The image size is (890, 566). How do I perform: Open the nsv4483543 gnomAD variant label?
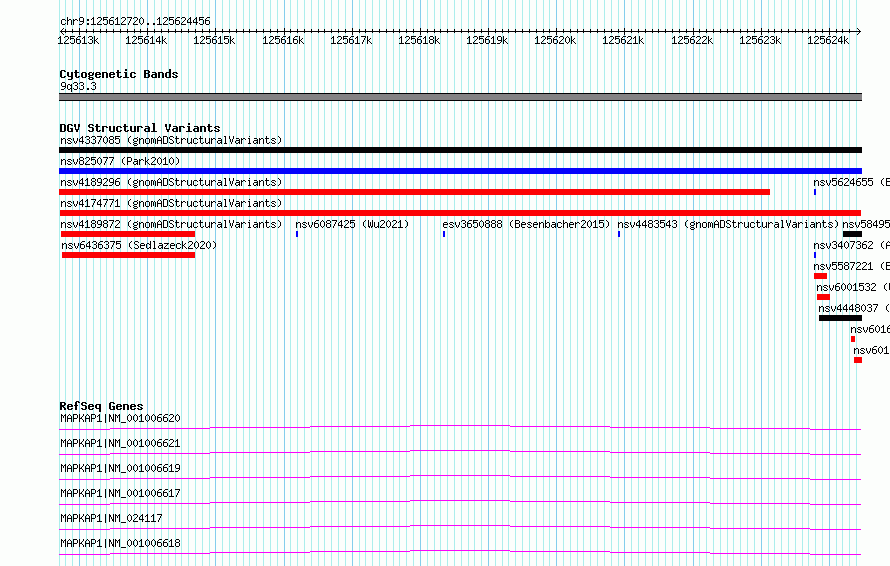pos(728,224)
